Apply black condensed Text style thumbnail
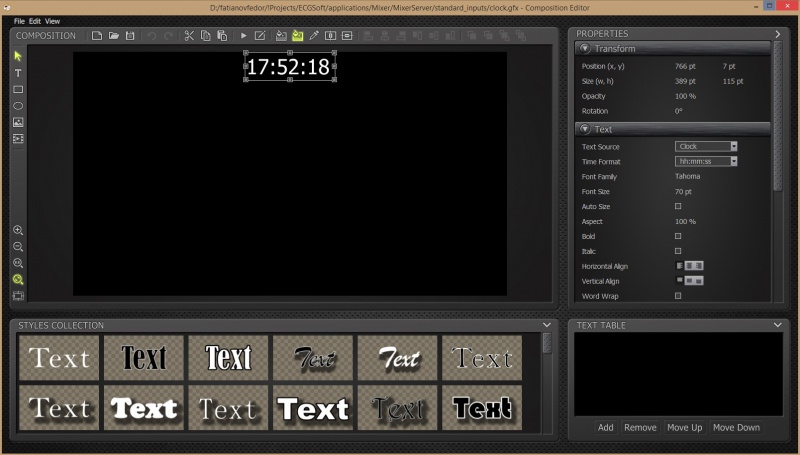The width and height of the screenshot is (800, 455). pos(144,358)
